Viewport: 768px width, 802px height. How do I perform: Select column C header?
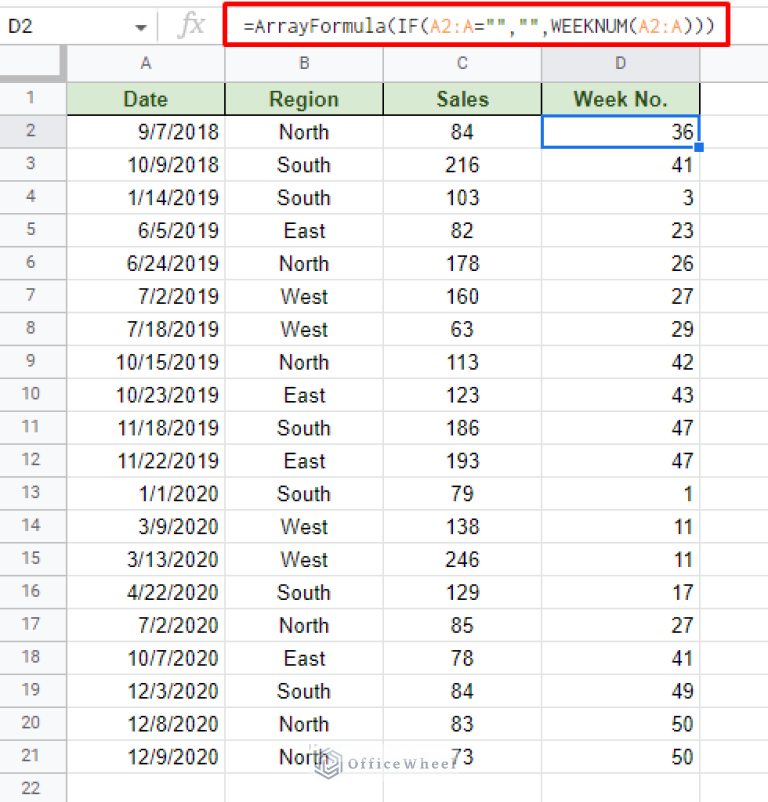pyautogui.click(x=462, y=63)
